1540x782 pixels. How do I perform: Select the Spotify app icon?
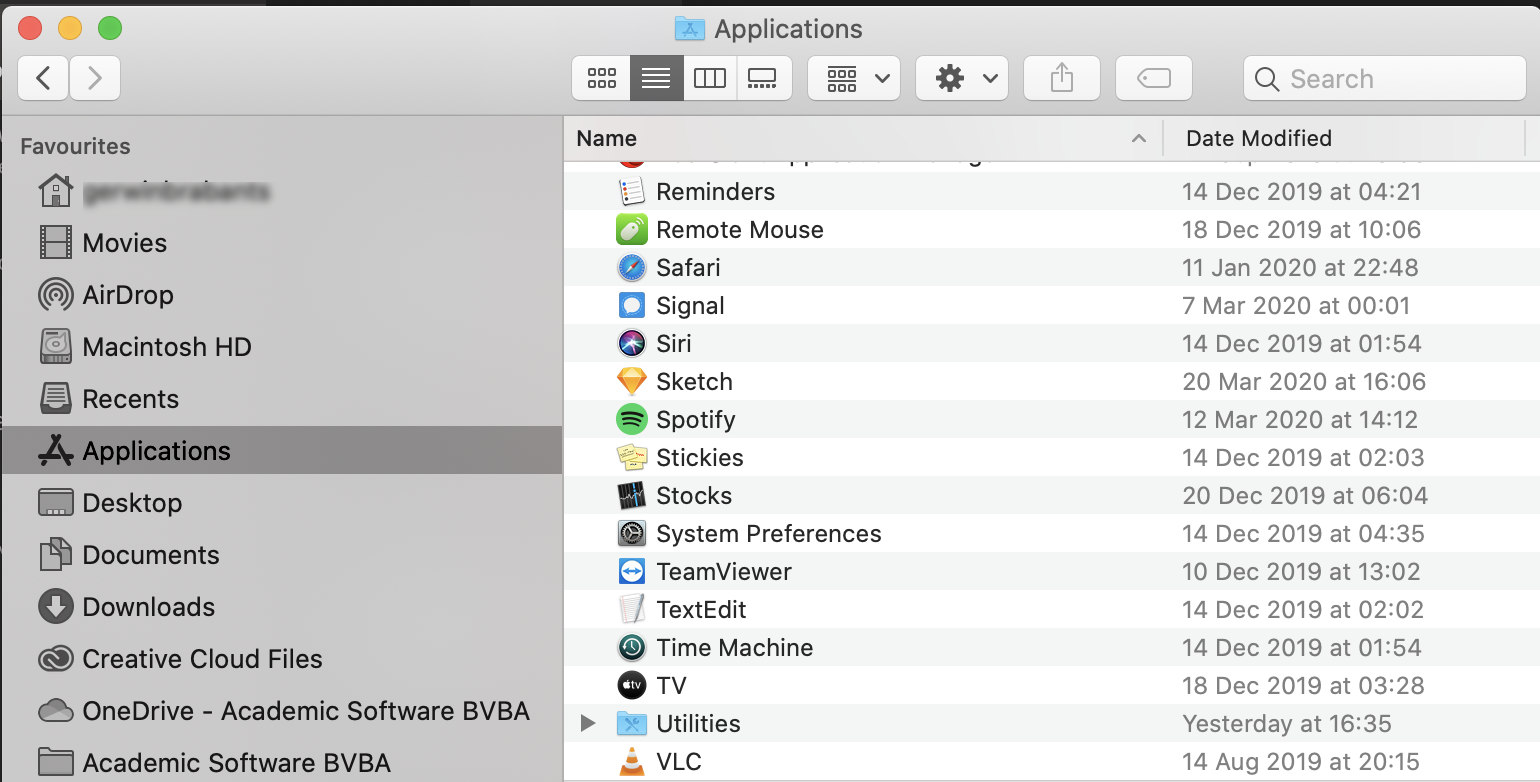631,419
